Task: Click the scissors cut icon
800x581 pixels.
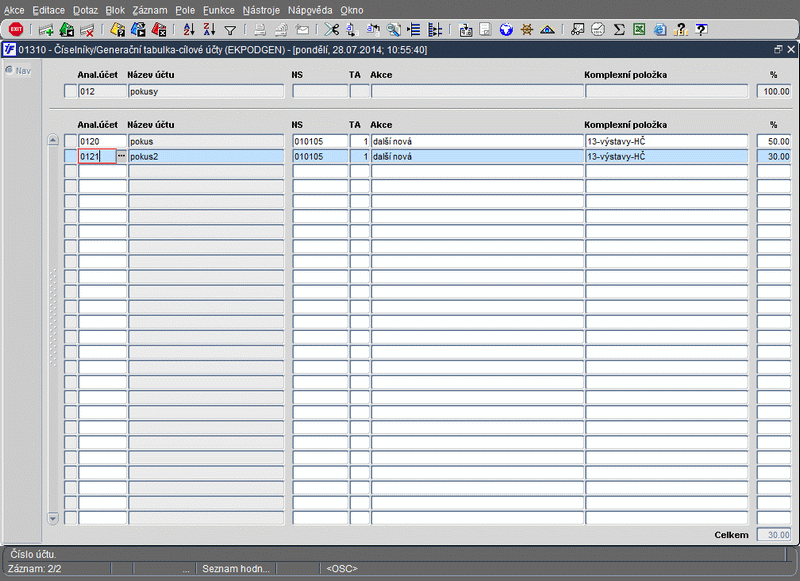Action: (332, 30)
